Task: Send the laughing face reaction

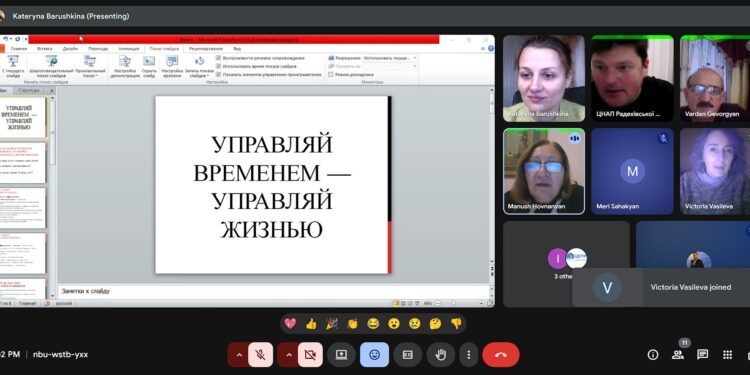Action: (x=373, y=324)
